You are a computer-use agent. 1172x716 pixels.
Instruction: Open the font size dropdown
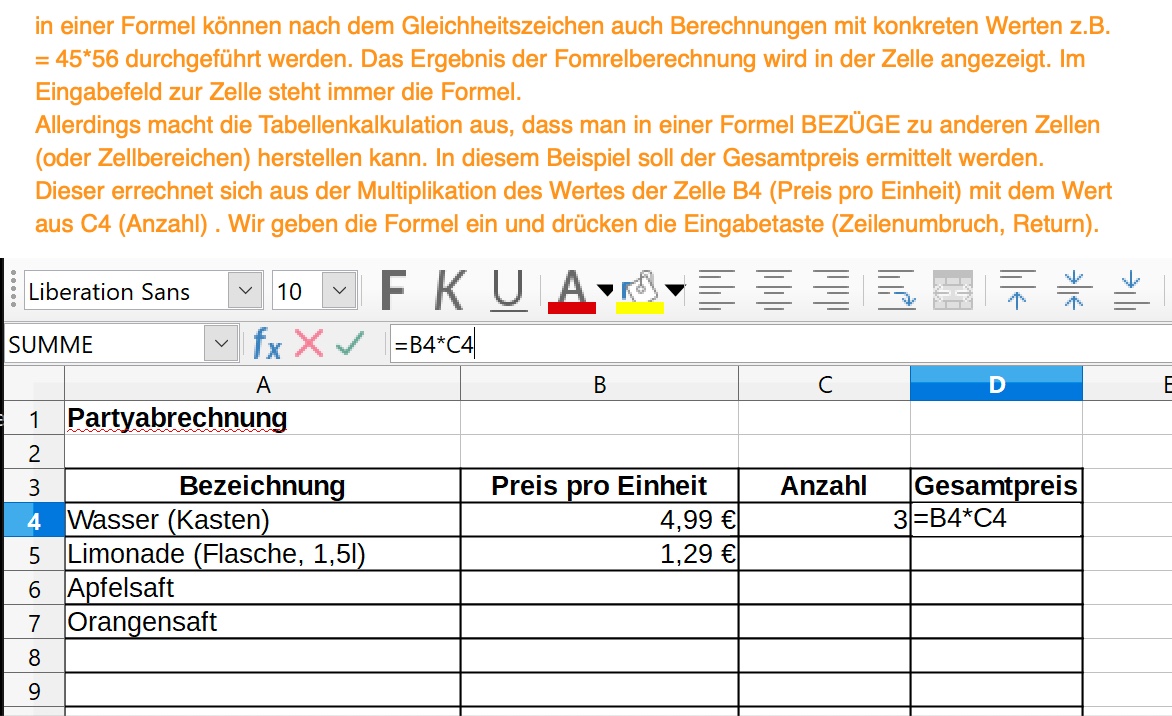[x=340, y=292]
